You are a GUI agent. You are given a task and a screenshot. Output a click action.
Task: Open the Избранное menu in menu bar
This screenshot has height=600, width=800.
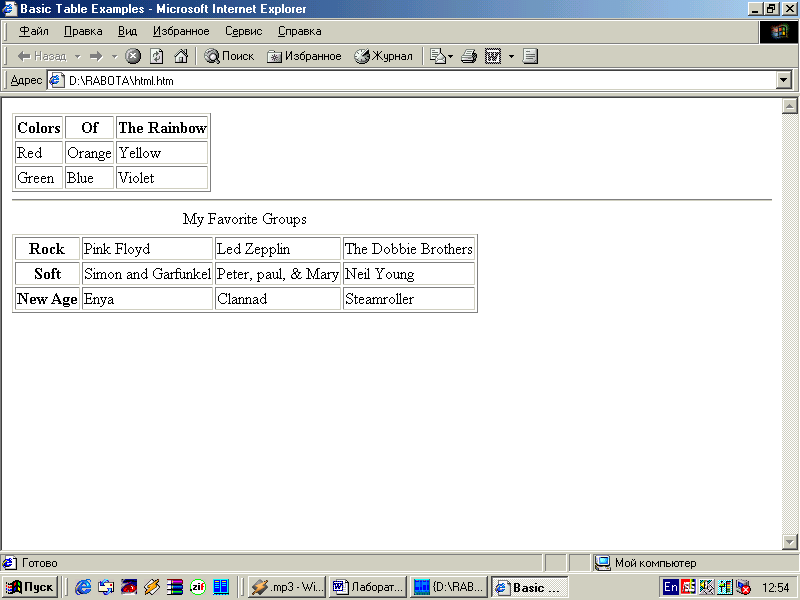pos(181,31)
